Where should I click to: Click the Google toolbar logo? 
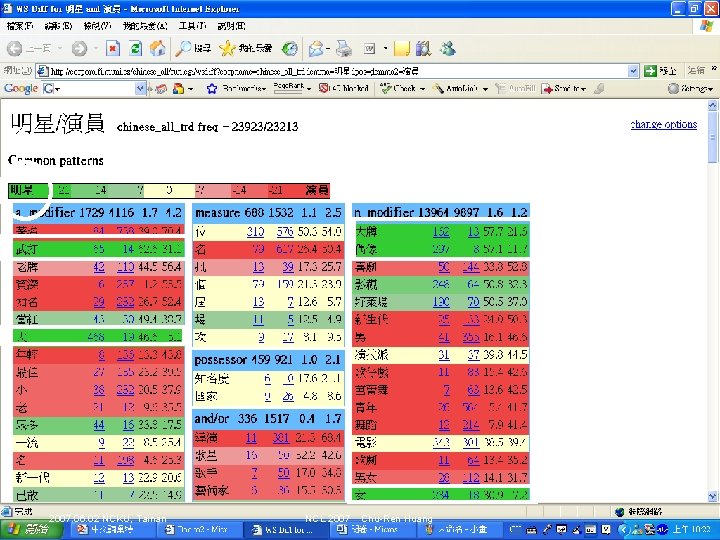[21, 89]
